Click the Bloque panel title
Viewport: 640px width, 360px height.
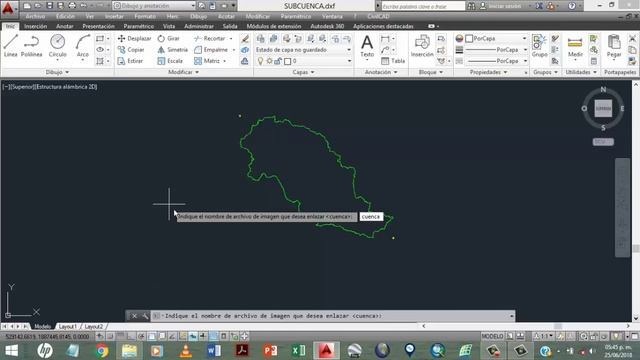click(x=431, y=72)
